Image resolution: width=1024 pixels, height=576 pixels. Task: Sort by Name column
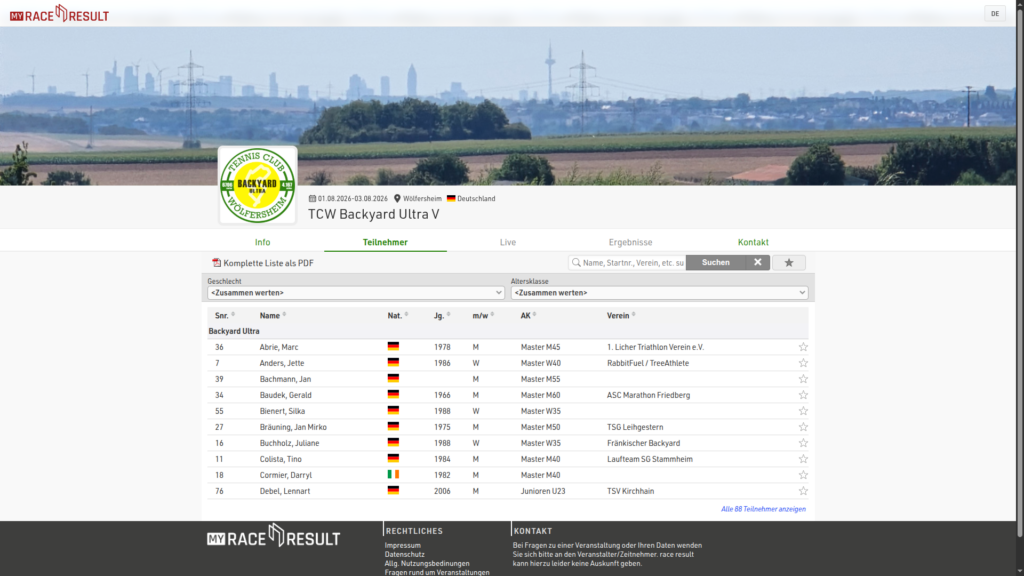pyautogui.click(x=273, y=315)
